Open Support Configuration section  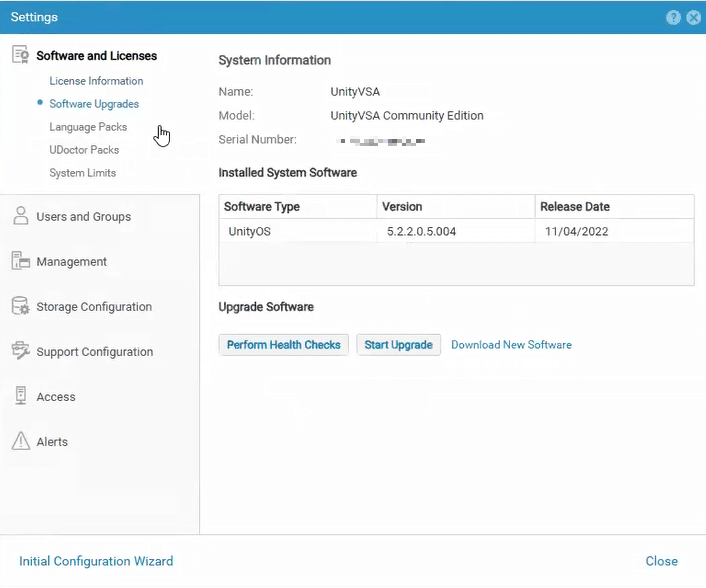click(x=95, y=352)
